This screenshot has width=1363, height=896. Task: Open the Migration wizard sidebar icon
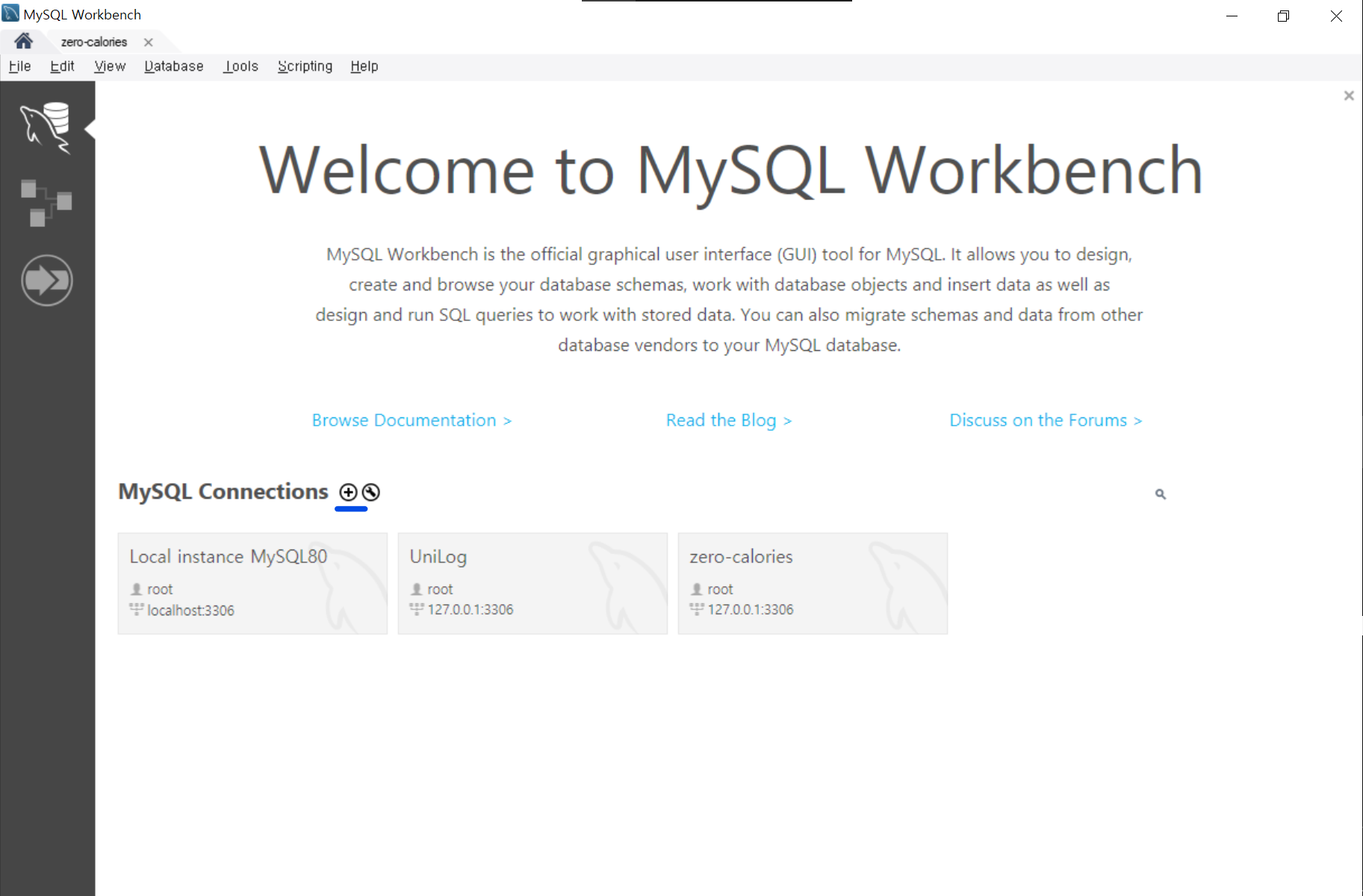tap(47, 281)
